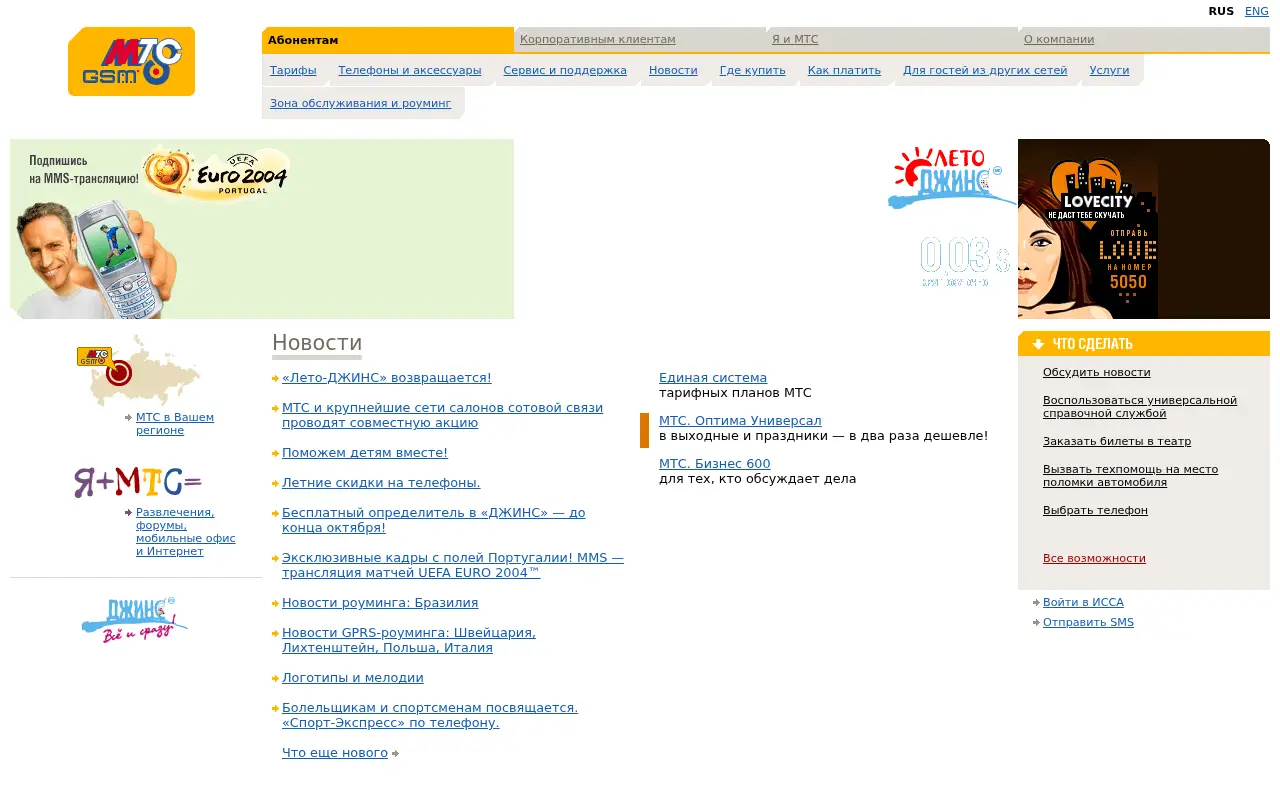Open the Логотипы и мелодии link

pos(353,678)
